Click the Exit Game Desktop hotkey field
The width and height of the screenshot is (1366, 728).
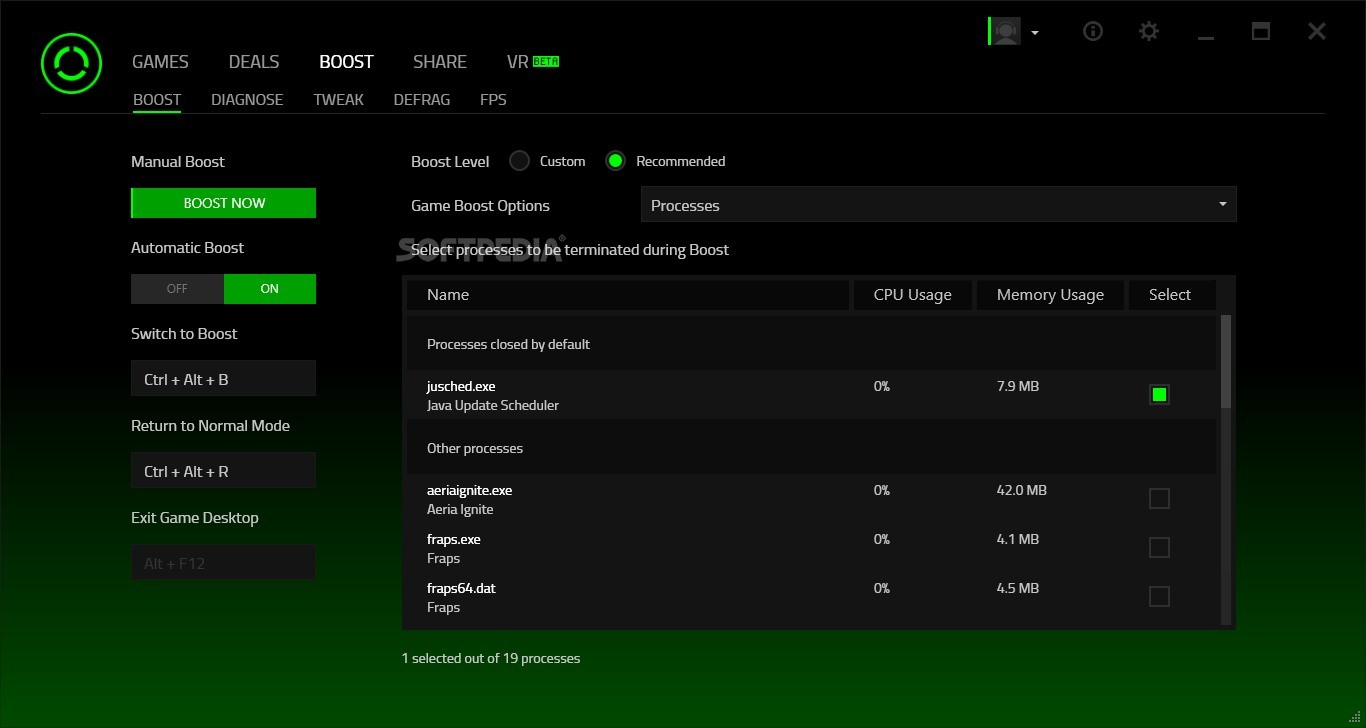coord(223,563)
